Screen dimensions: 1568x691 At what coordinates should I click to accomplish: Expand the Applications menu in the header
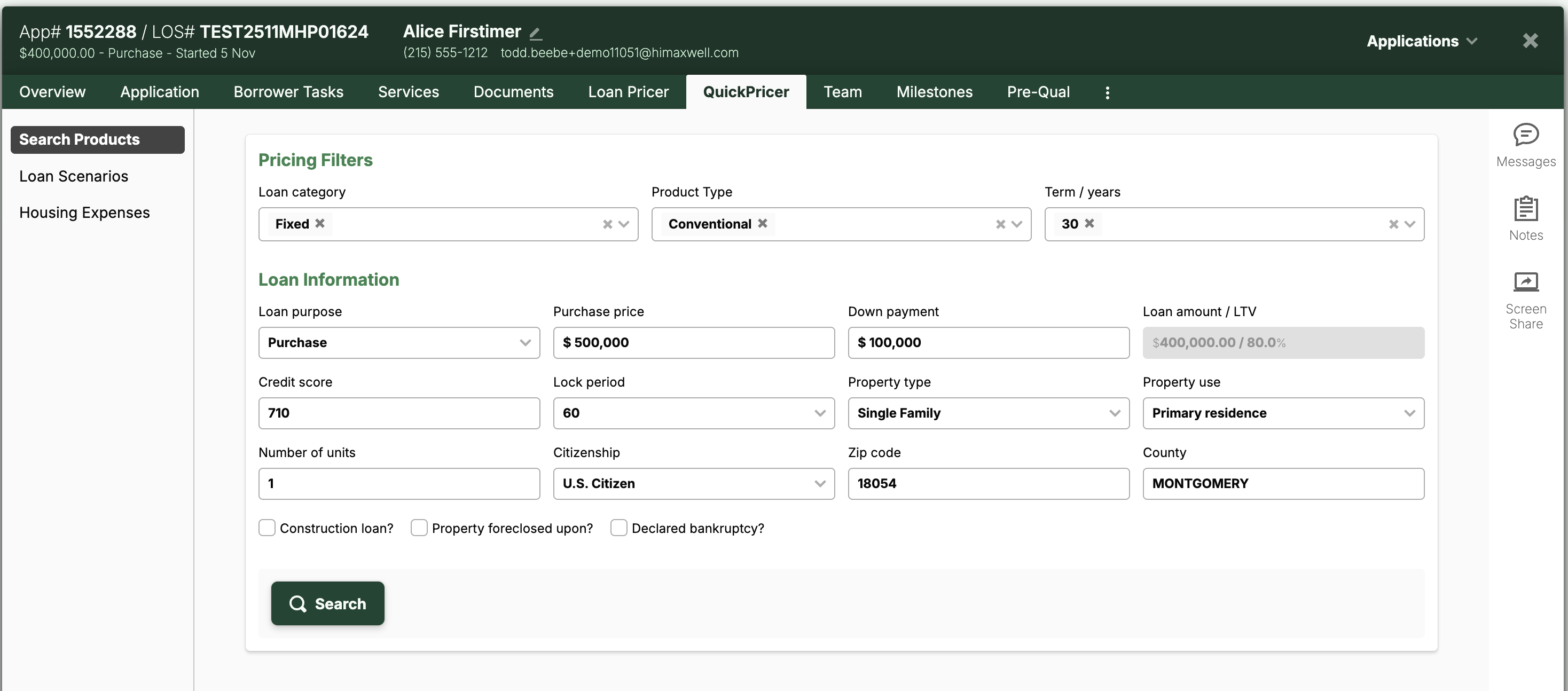pos(1421,42)
